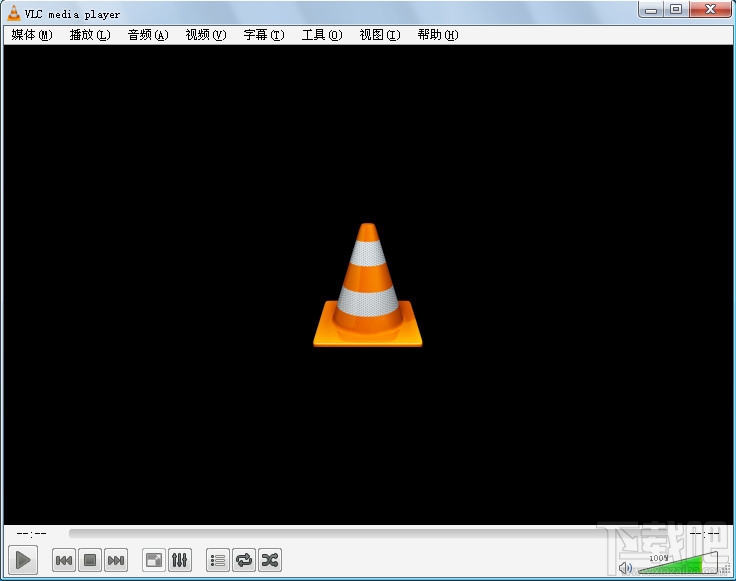
Task: Open the 播放(L) menu
Action: click(x=90, y=35)
